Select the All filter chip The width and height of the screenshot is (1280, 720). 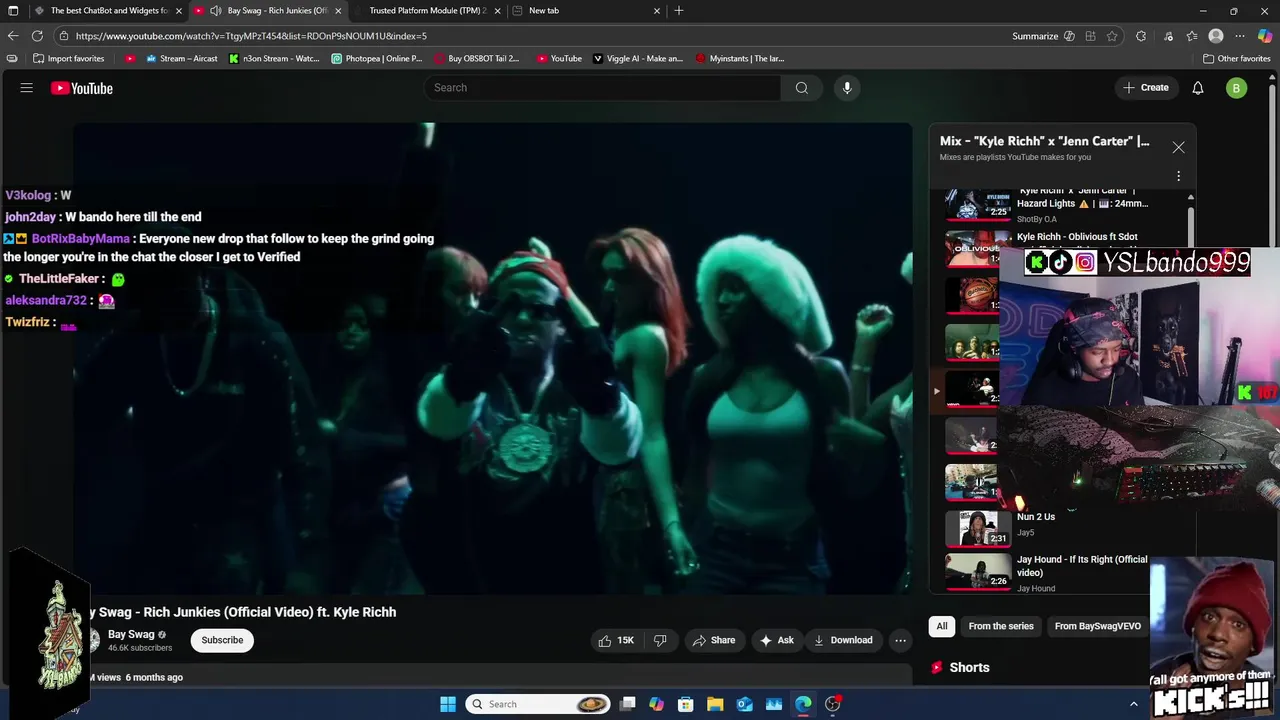tap(942, 626)
